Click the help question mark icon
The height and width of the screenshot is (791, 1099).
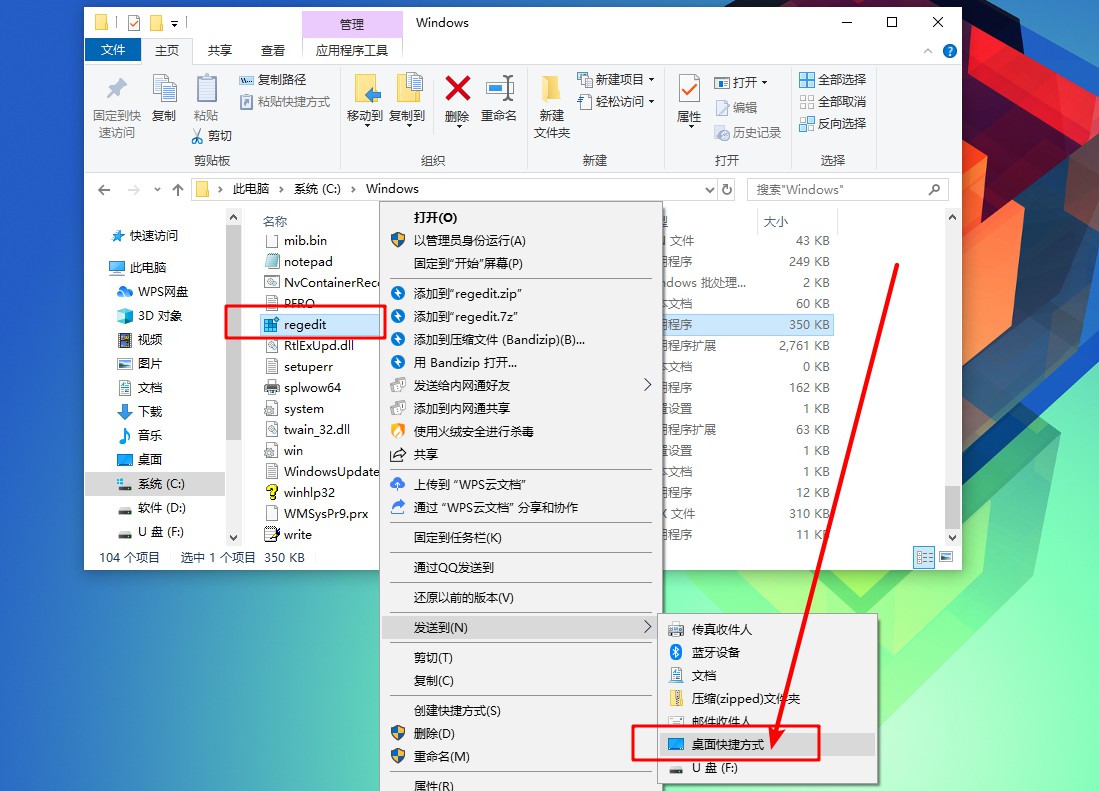(949, 51)
